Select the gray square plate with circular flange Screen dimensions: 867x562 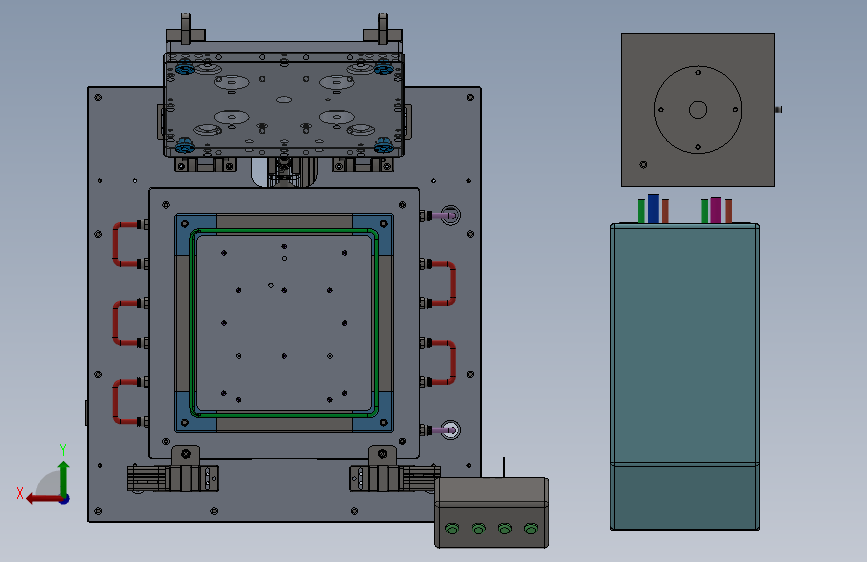[698, 110]
